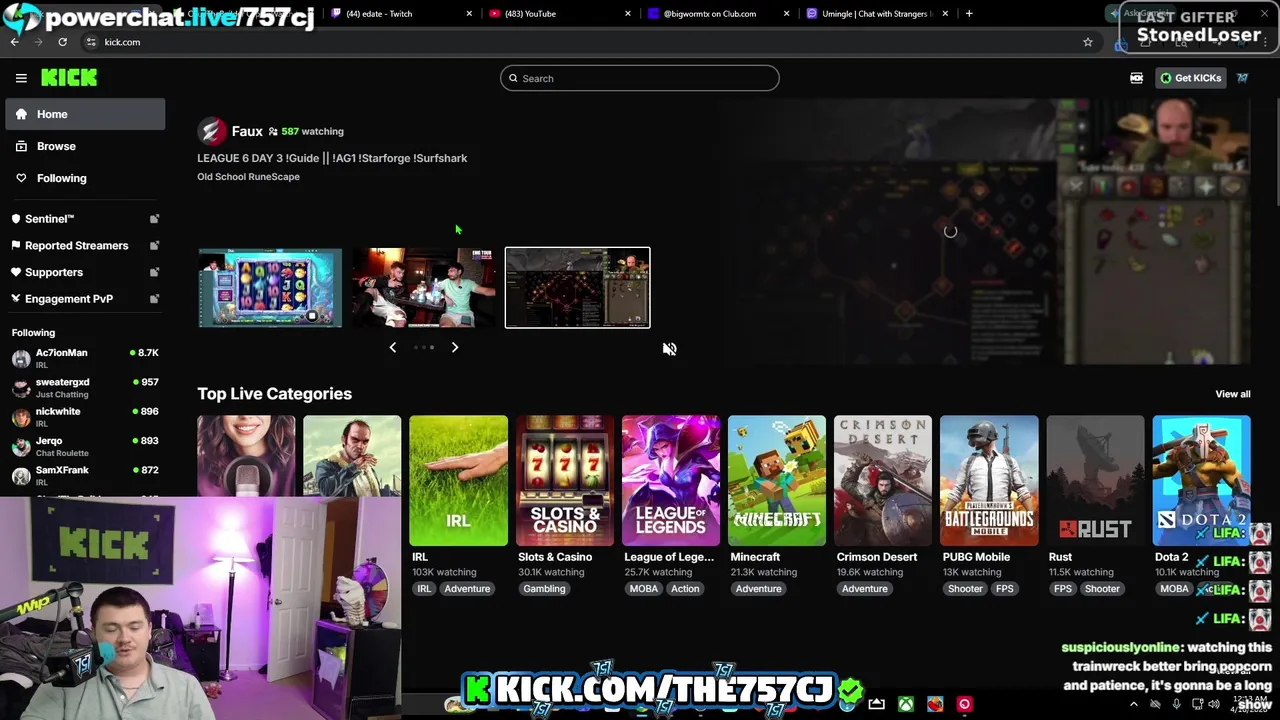Screen dimensions: 1280x720
Task: Bookmark the page with the star icon
Action: (x=1088, y=42)
